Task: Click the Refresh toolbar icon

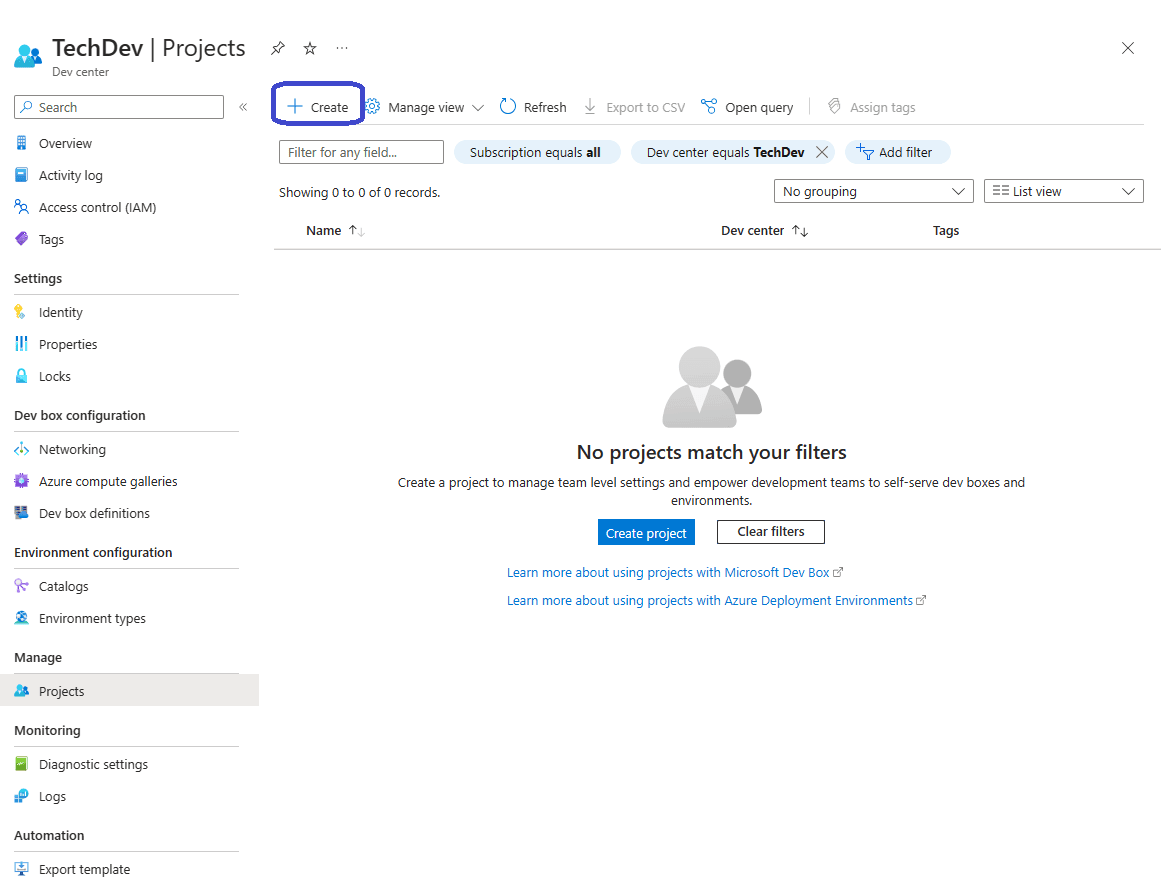Action: pos(533,107)
